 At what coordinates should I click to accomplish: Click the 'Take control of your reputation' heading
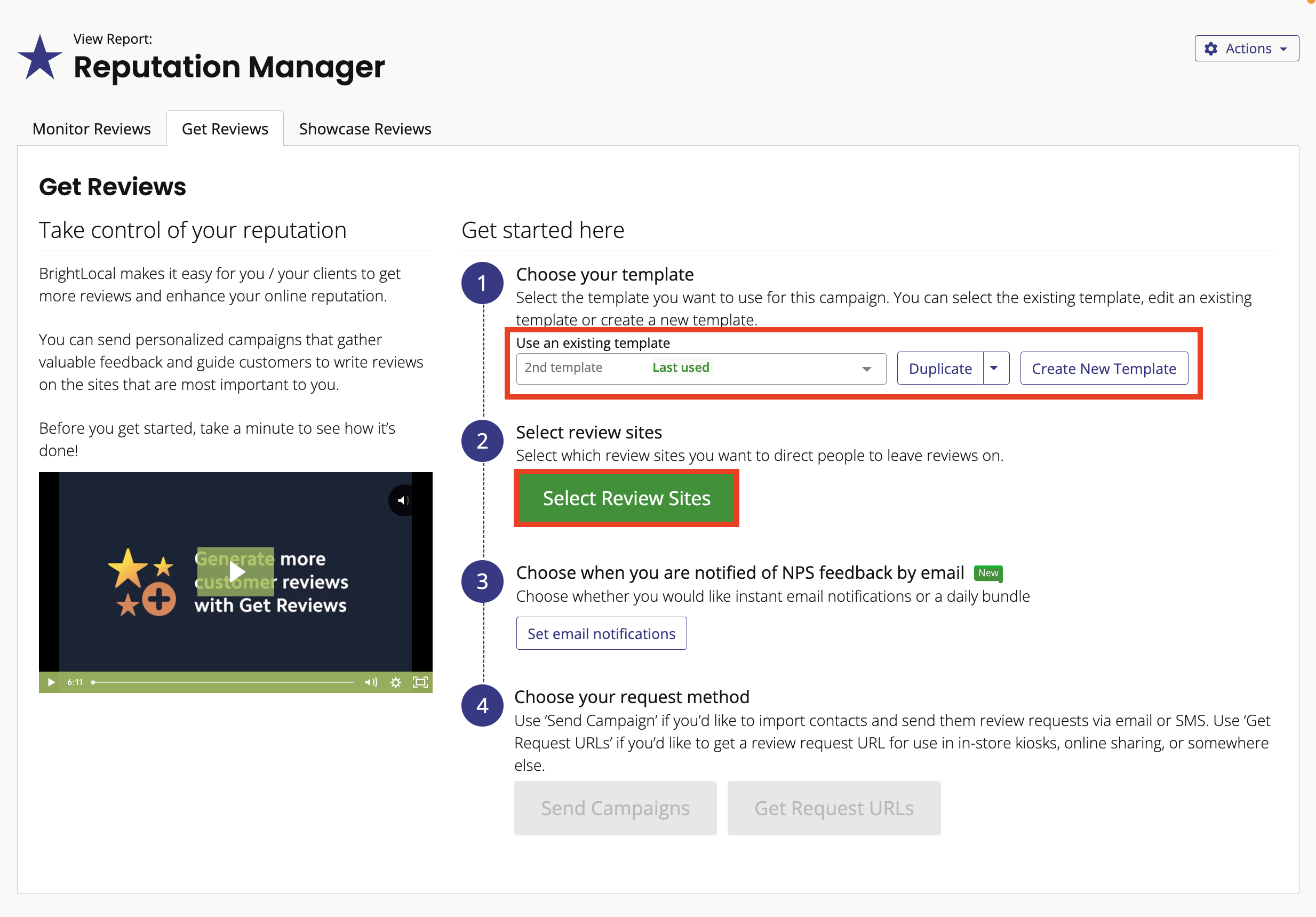(x=193, y=230)
